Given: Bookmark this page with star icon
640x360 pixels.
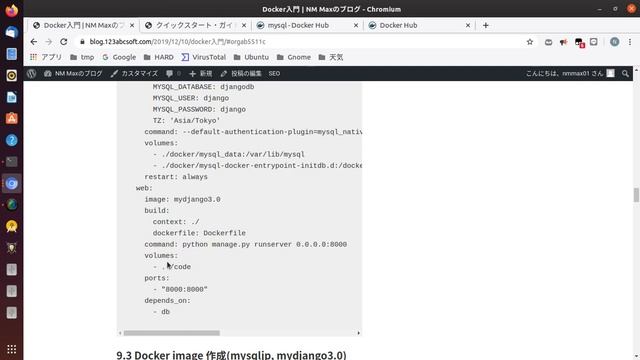Looking at the screenshot, I should click(x=530, y=42).
